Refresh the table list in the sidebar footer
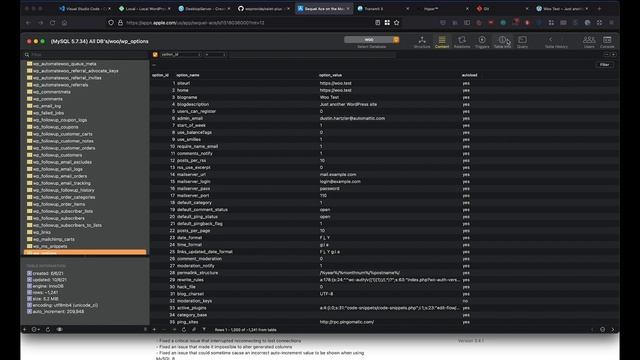 pyautogui.click(x=48, y=329)
